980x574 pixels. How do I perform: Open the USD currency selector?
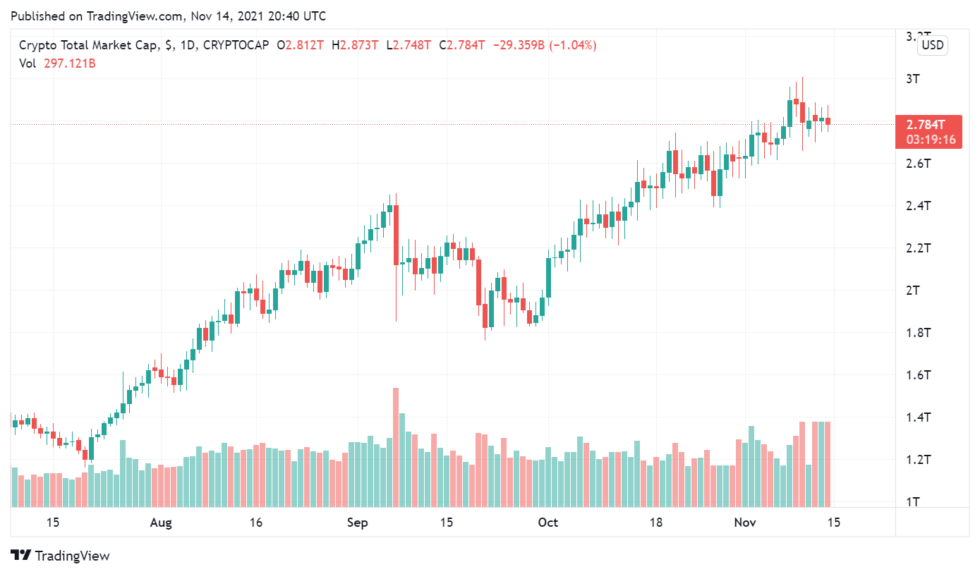(932, 45)
